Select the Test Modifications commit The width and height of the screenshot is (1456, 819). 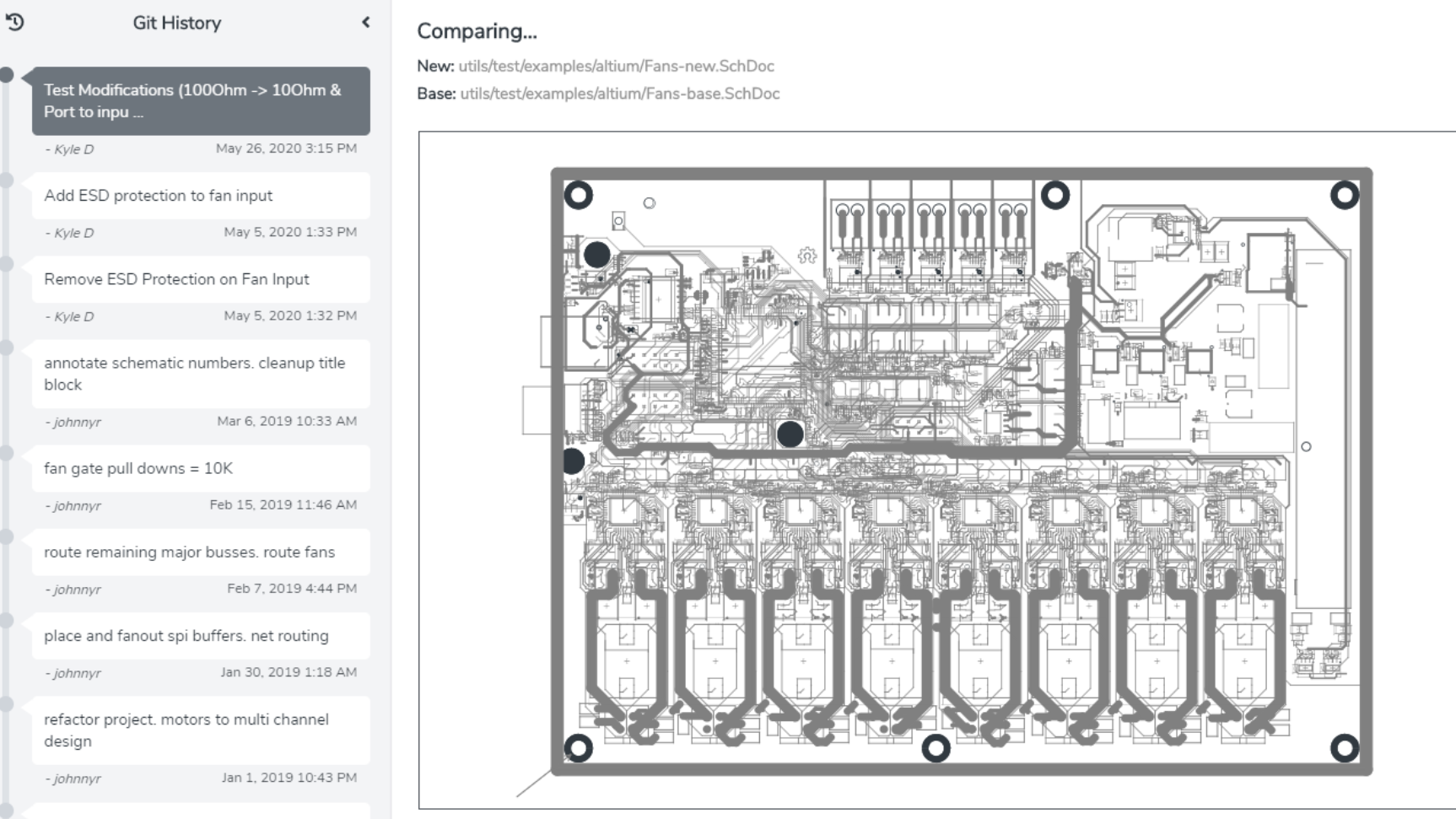pos(201,101)
